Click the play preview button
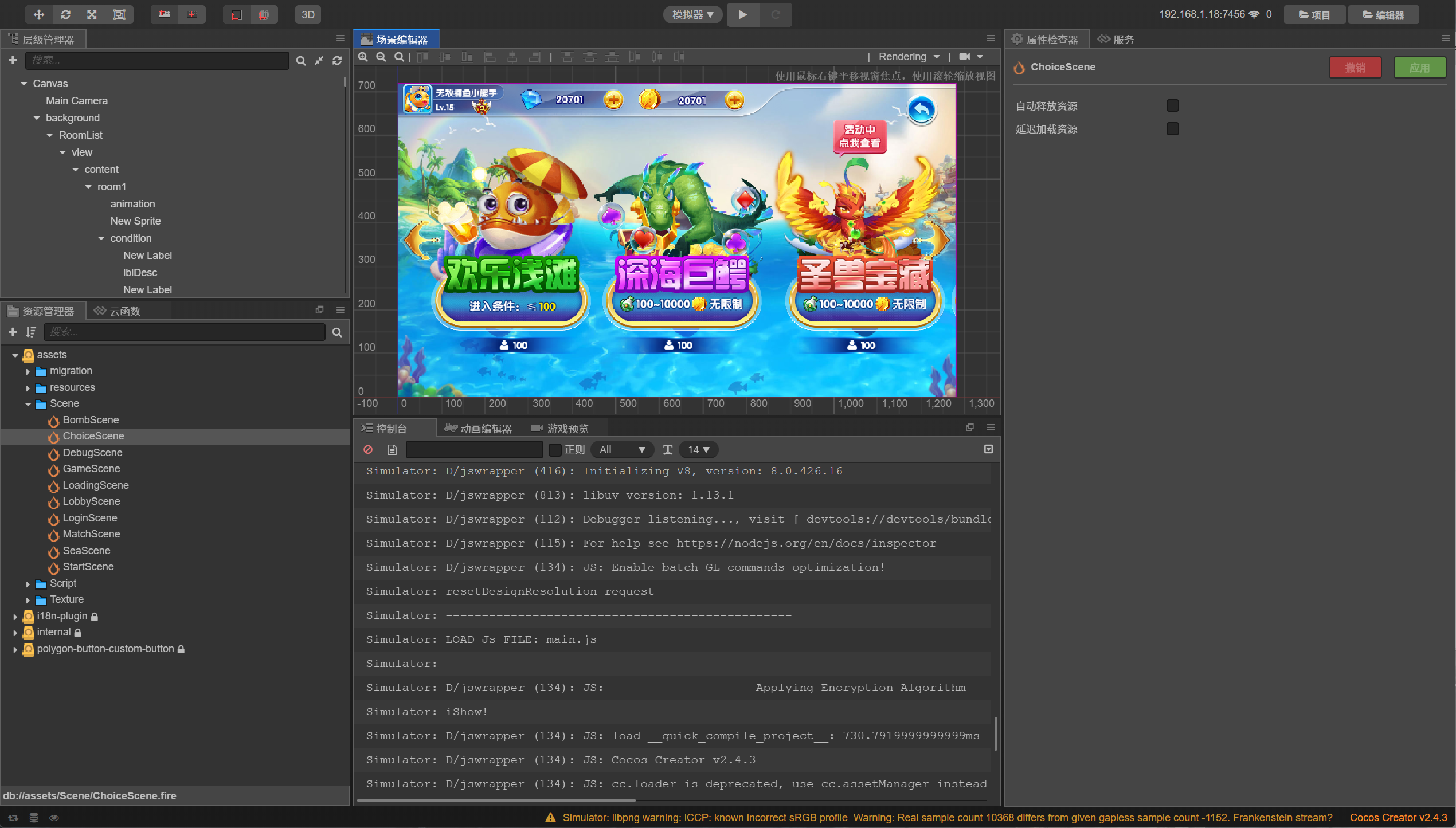 [x=742, y=14]
